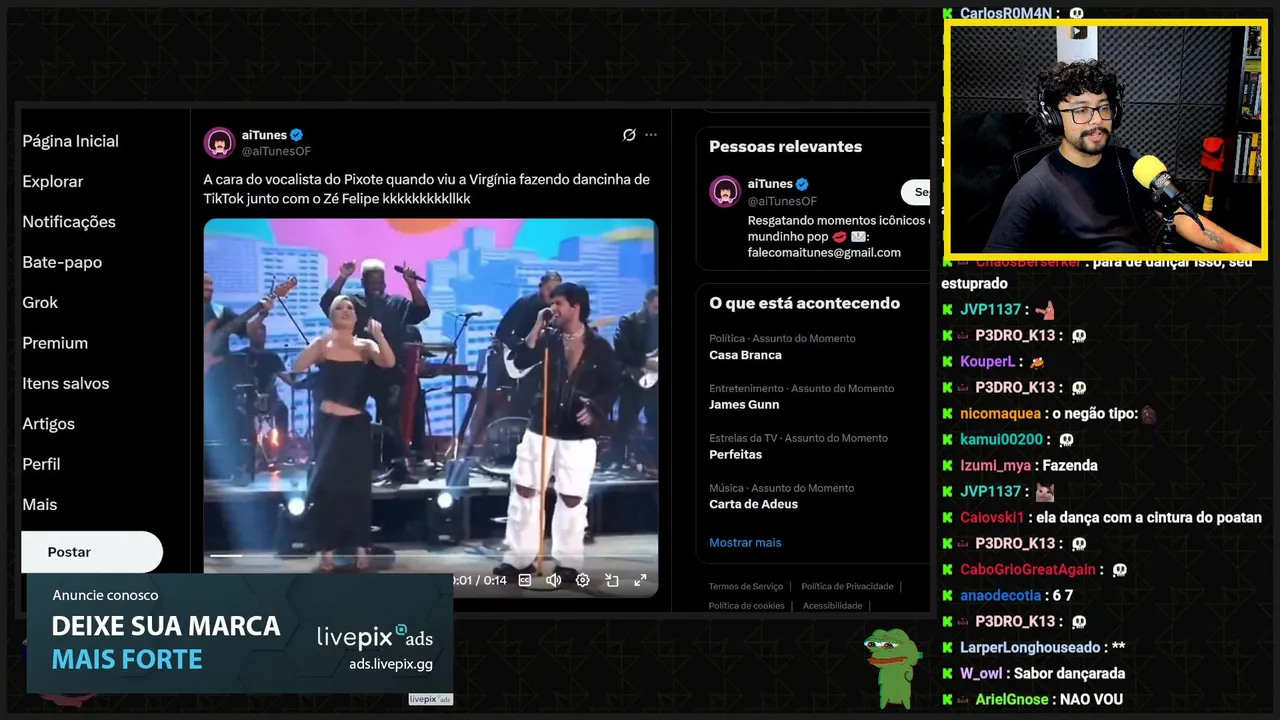The width and height of the screenshot is (1280, 720).
Task: Open Grok in the sidebar
Action: pos(40,302)
